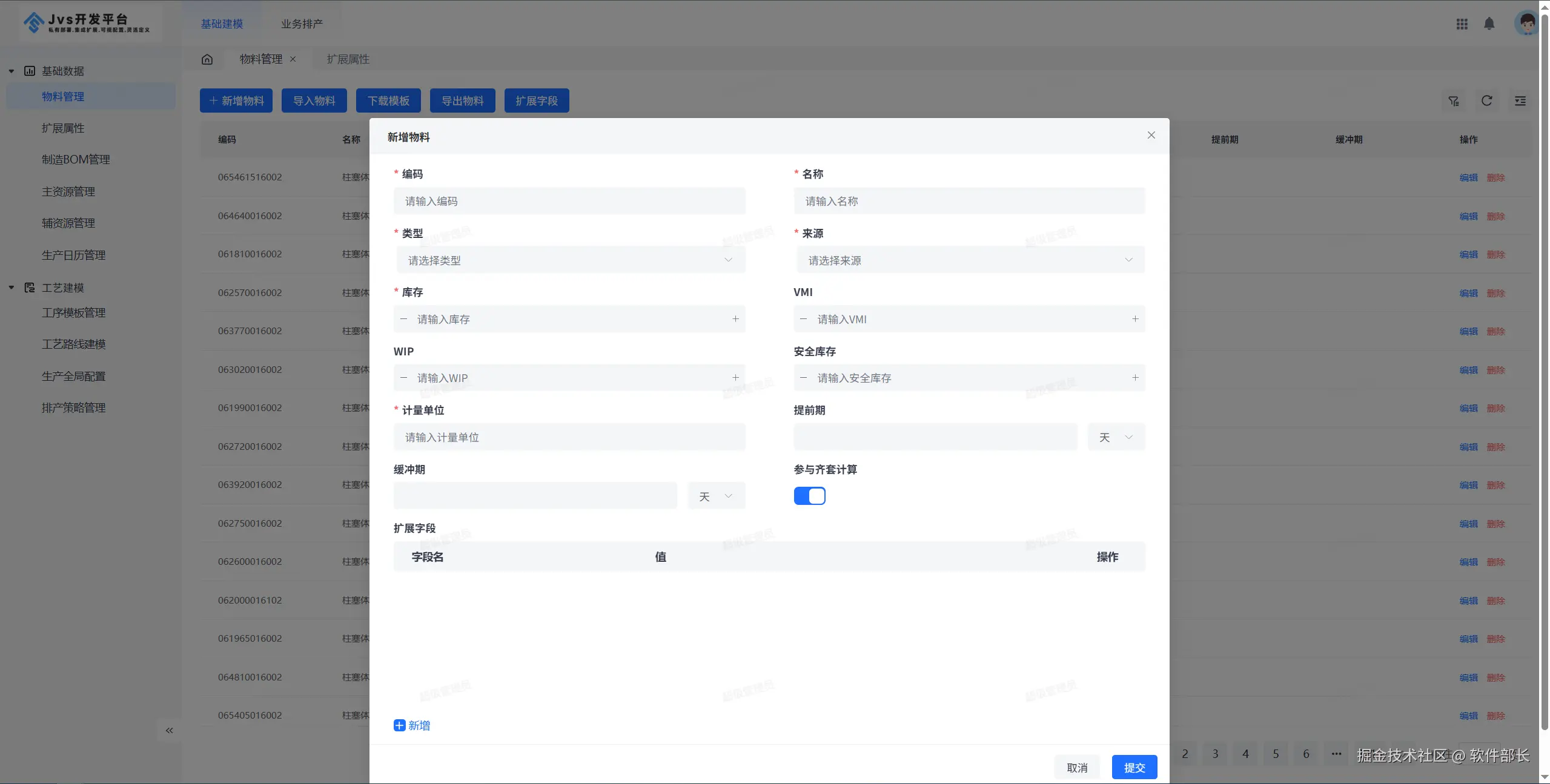
Task: Click the 取消 button
Action: pos(1076,767)
